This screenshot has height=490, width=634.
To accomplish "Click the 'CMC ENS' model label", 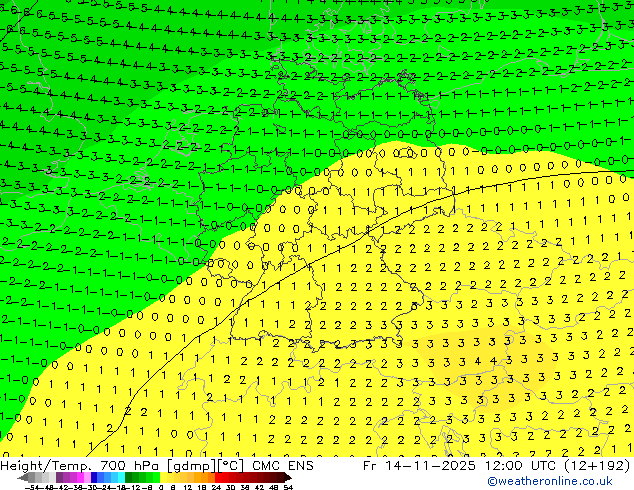I will (283, 466).
